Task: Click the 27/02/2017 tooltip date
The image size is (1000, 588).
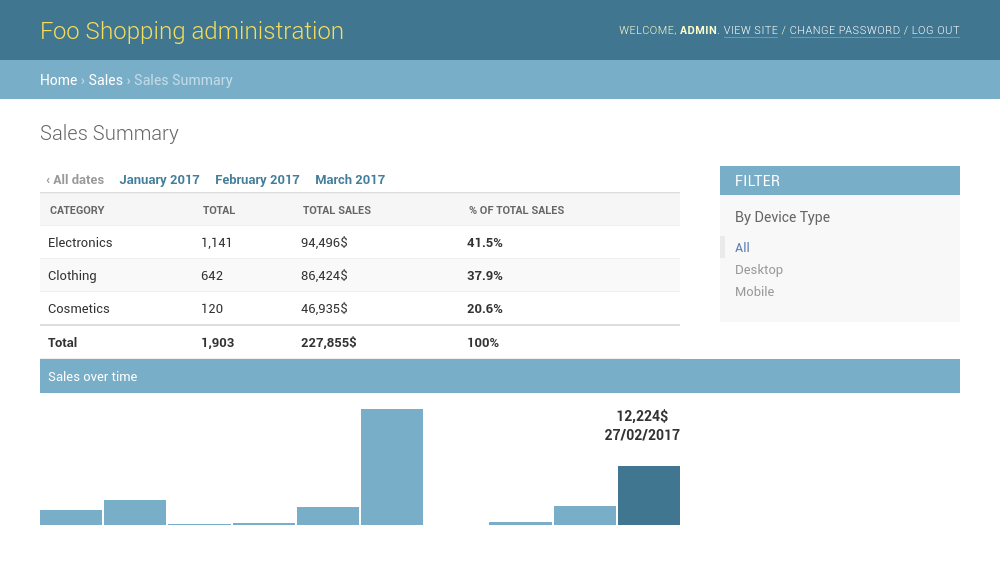Action: click(642, 435)
